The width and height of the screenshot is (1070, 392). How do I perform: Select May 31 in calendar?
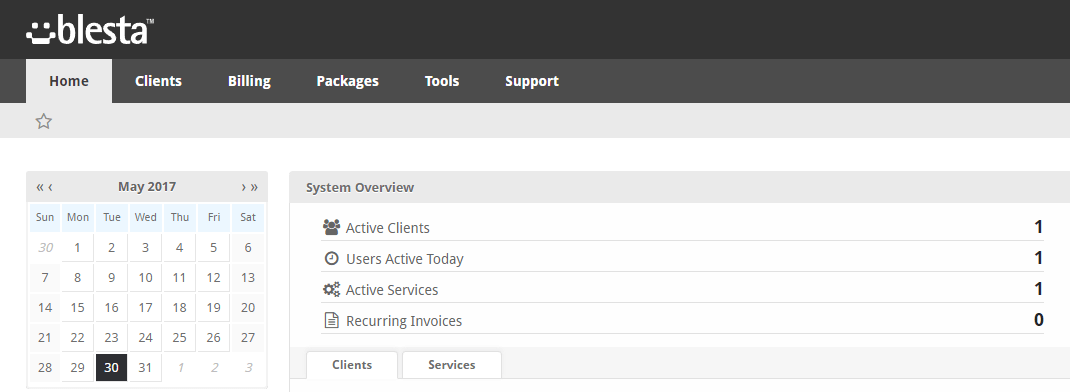point(145,367)
